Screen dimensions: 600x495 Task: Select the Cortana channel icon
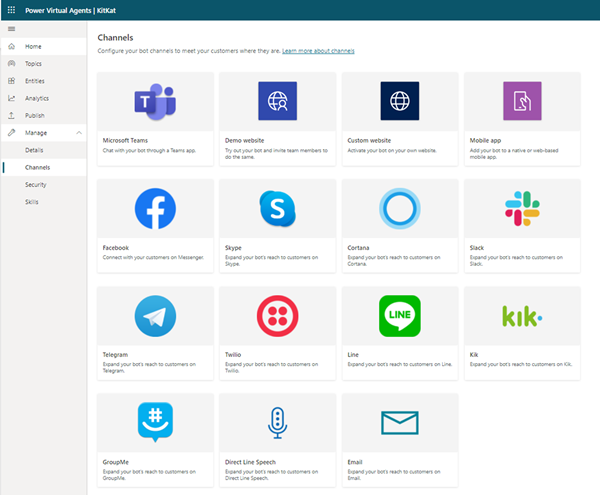tap(399, 208)
